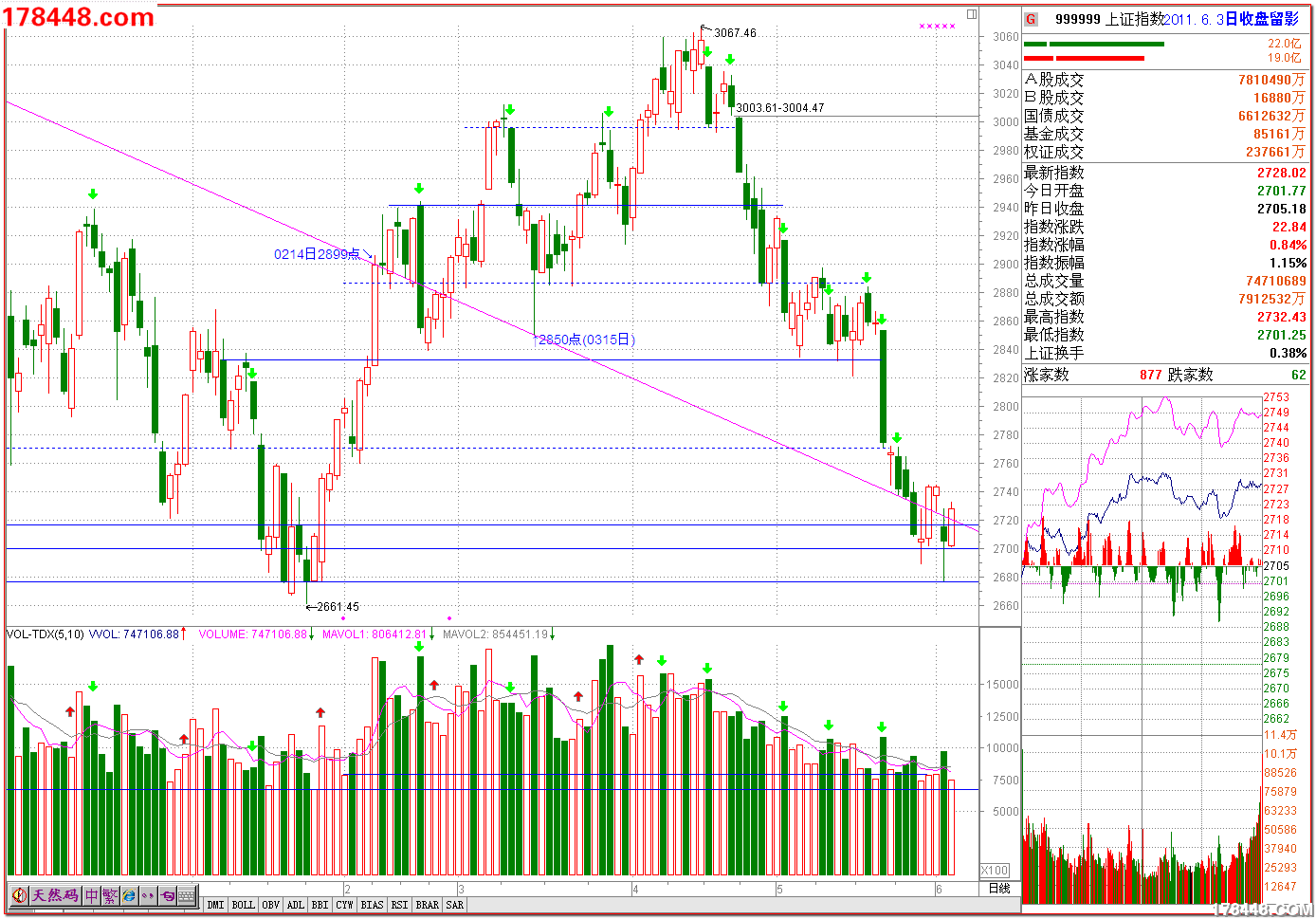Click the 跌家数 62 count
Image resolution: width=1316 pixels, height=919 pixels.
coord(1299,375)
